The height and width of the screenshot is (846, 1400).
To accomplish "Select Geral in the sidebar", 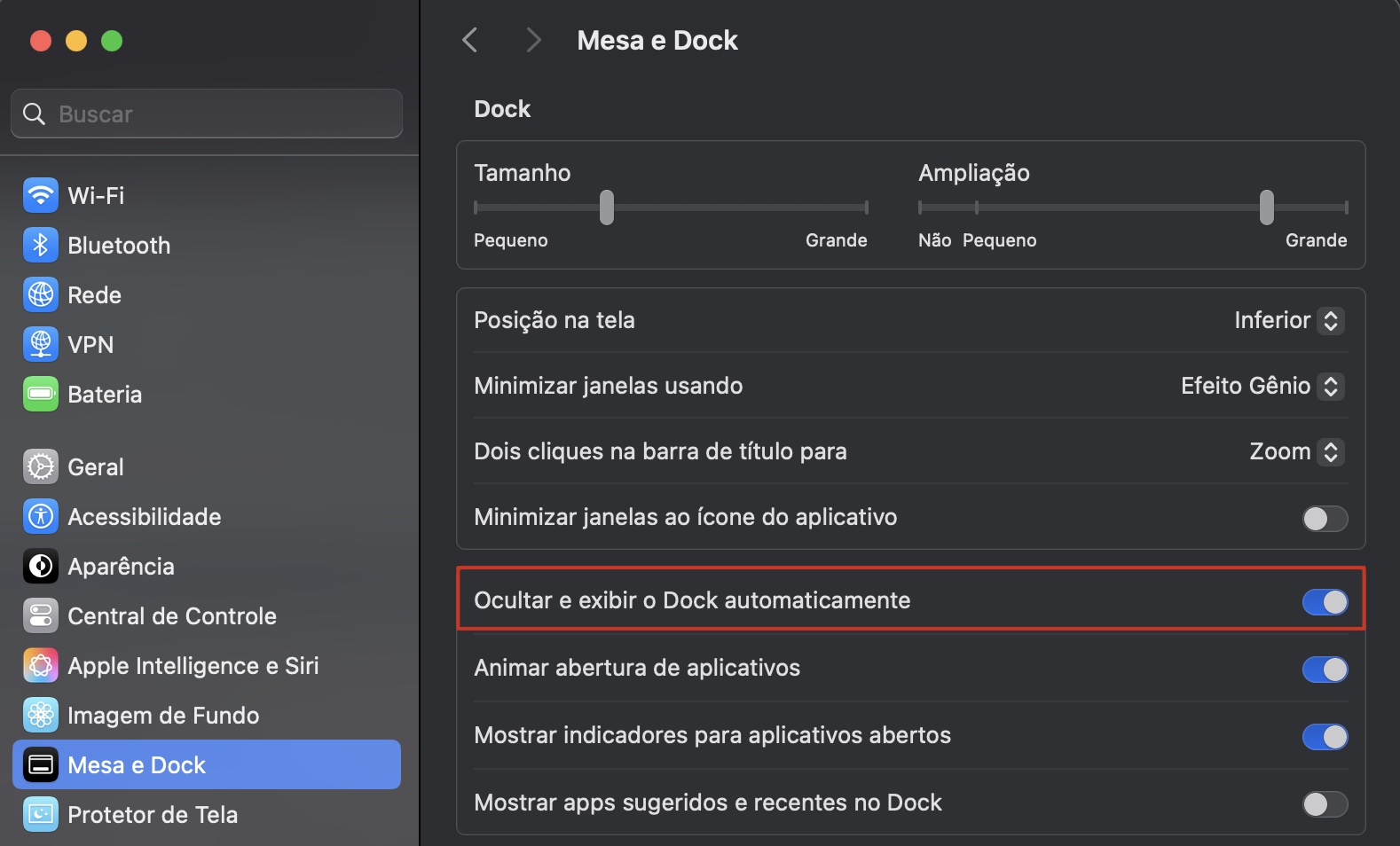I will (x=207, y=466).
